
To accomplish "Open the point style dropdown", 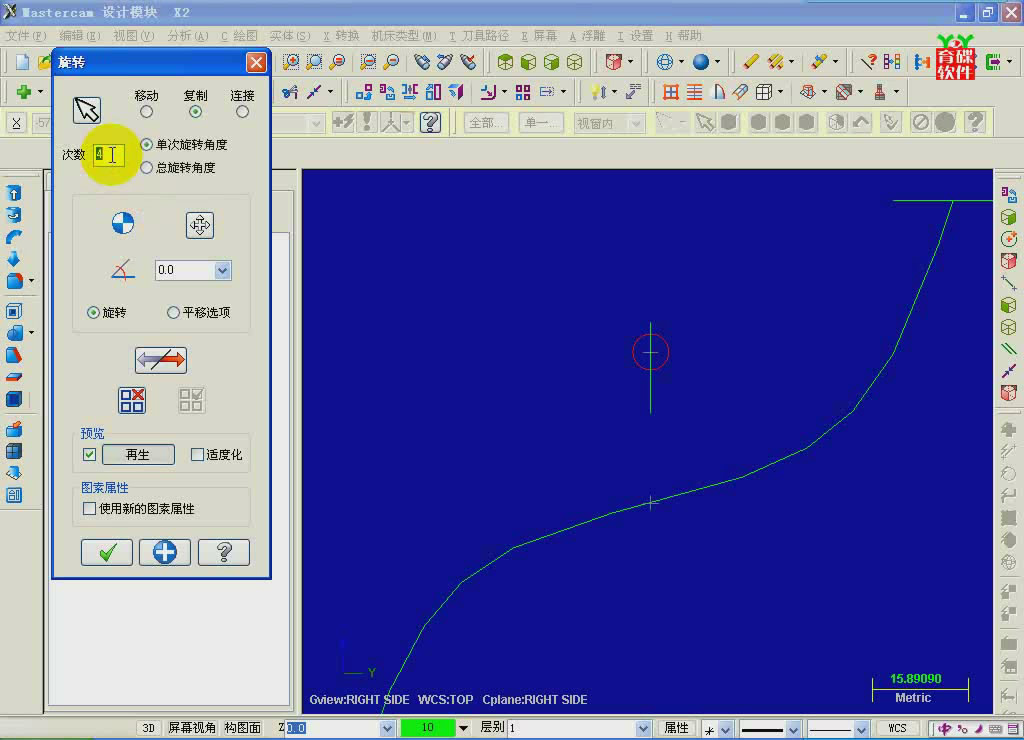I will coord(725,730).
